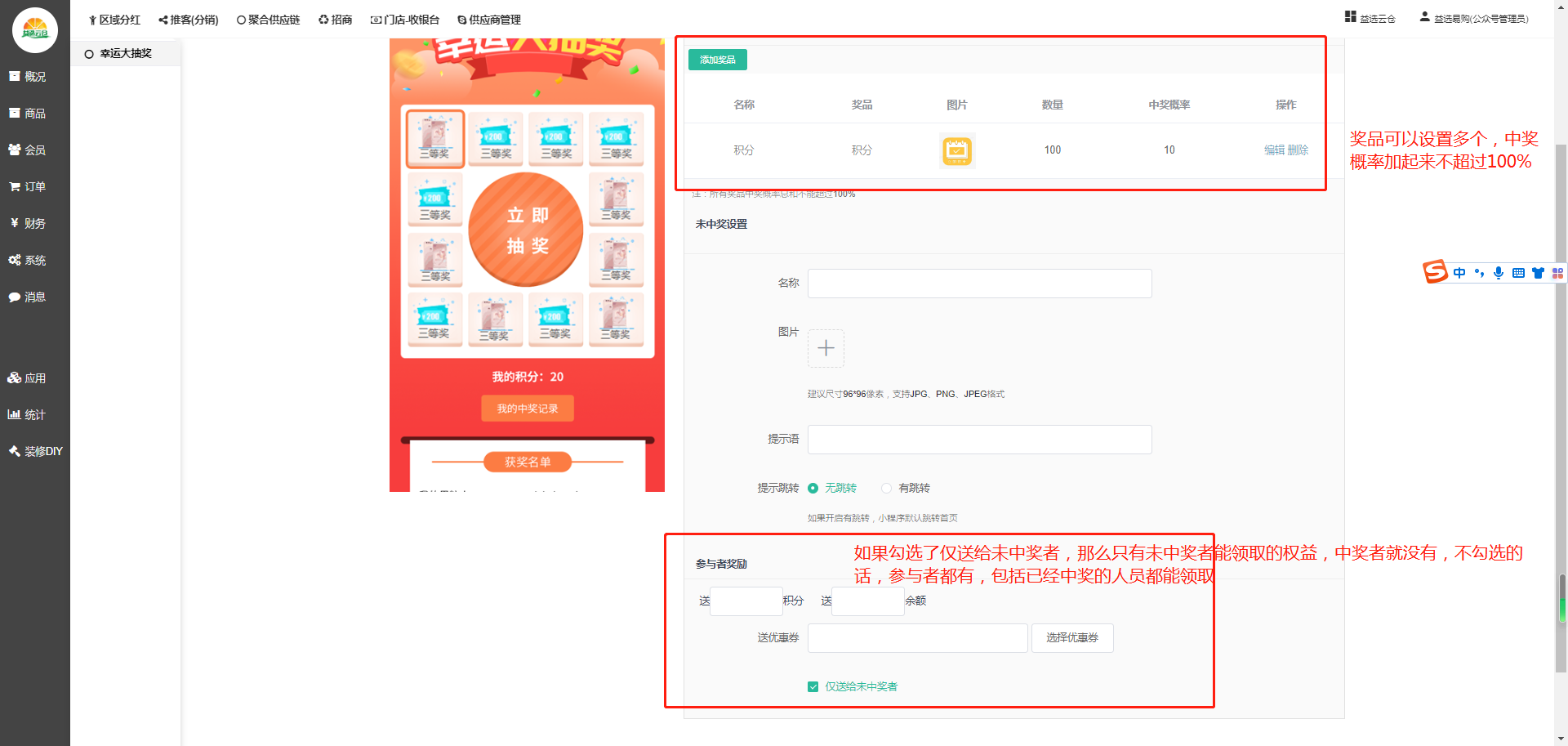Image resolution: width=1568 pixels, height=746 pixels.
Task: Click the 选择优惠券 button
Action: [1071, 638]
